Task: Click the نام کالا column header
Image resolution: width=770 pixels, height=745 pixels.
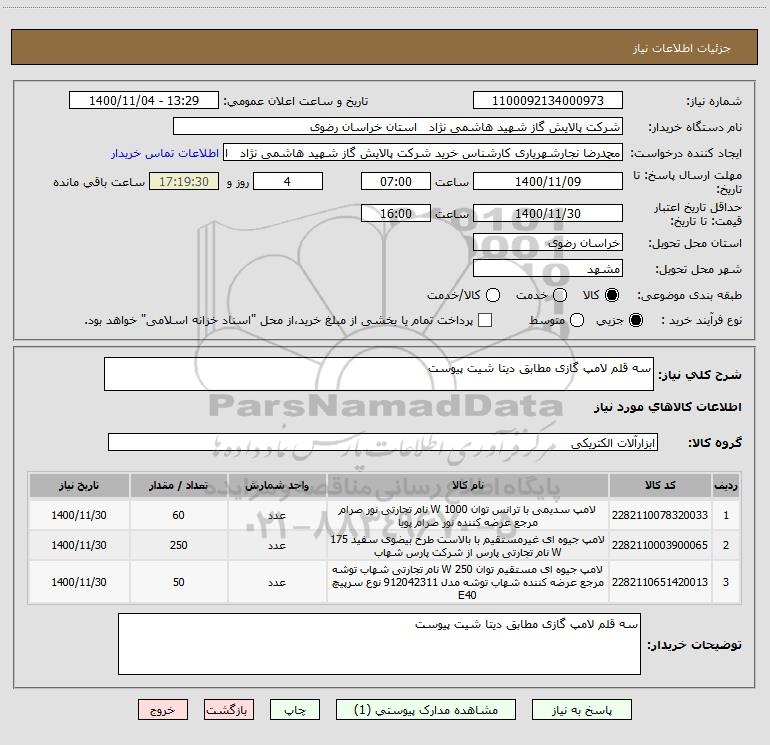Action: (x=468, y=485)
